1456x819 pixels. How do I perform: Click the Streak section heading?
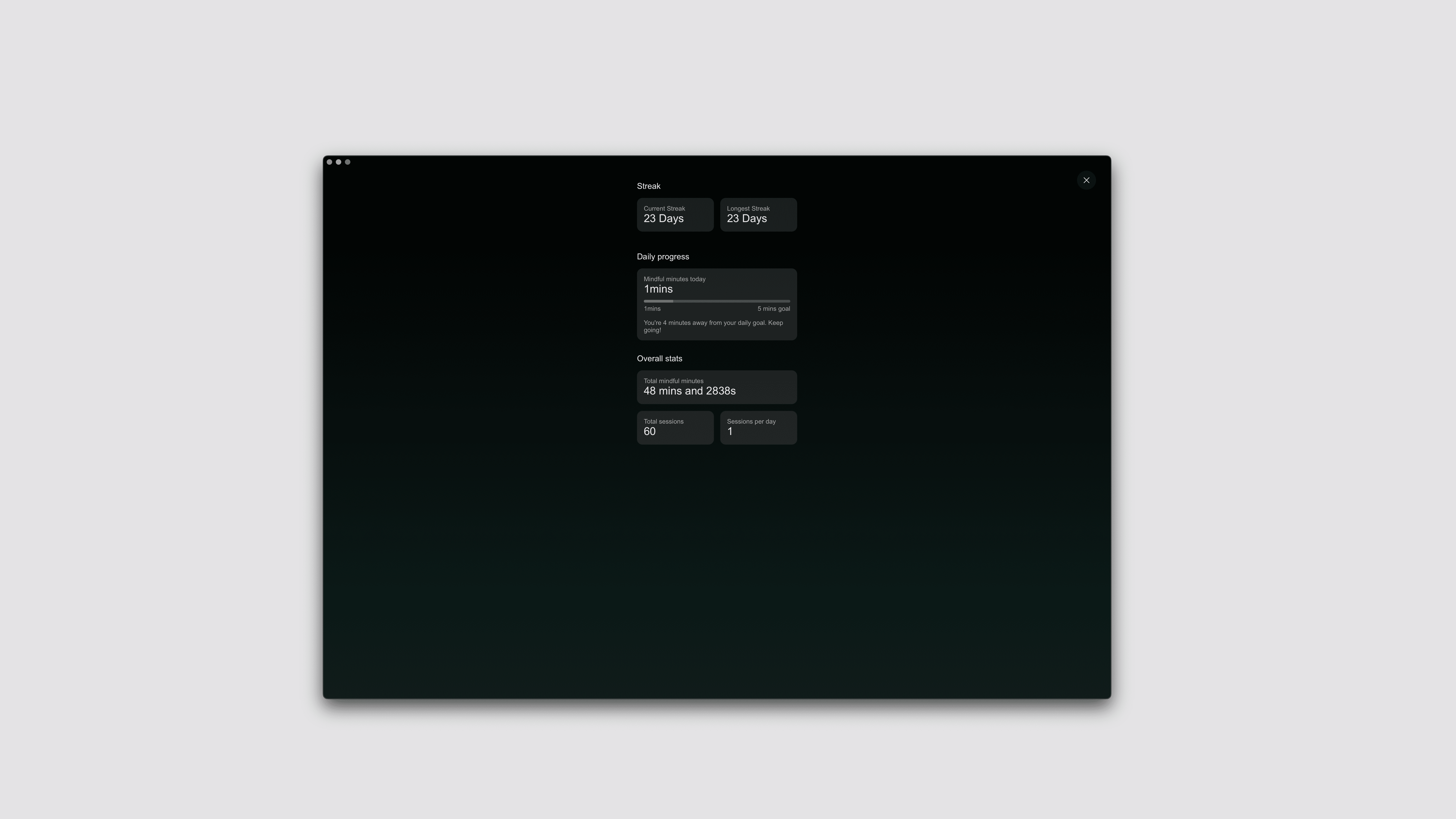coord(648,186)
